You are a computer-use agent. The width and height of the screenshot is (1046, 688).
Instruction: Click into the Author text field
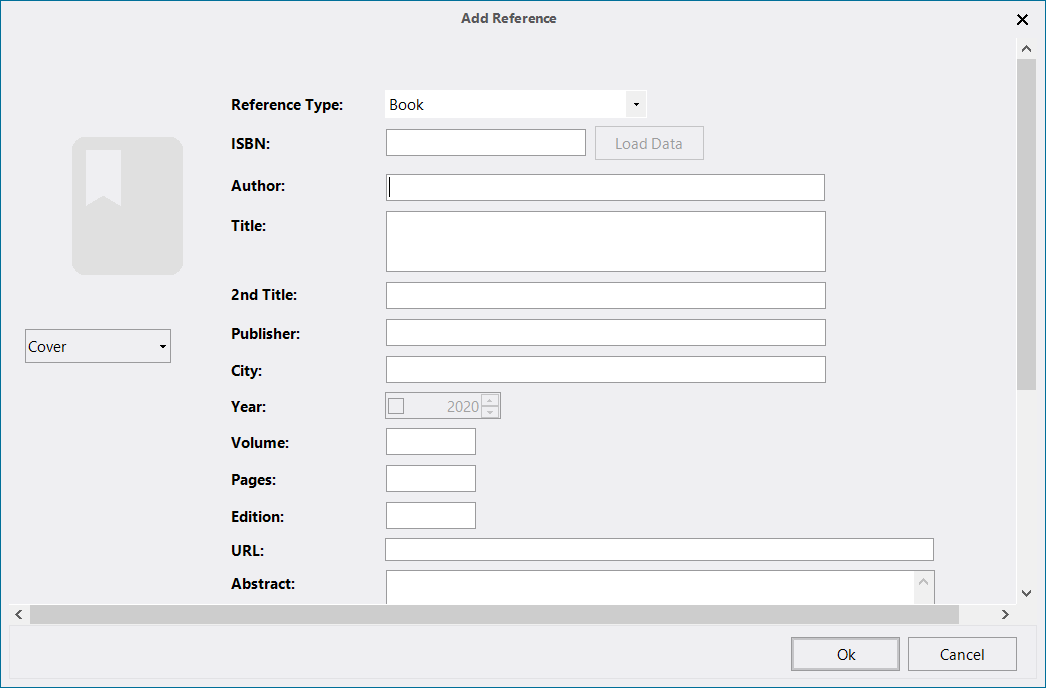[x=605, y=187]
